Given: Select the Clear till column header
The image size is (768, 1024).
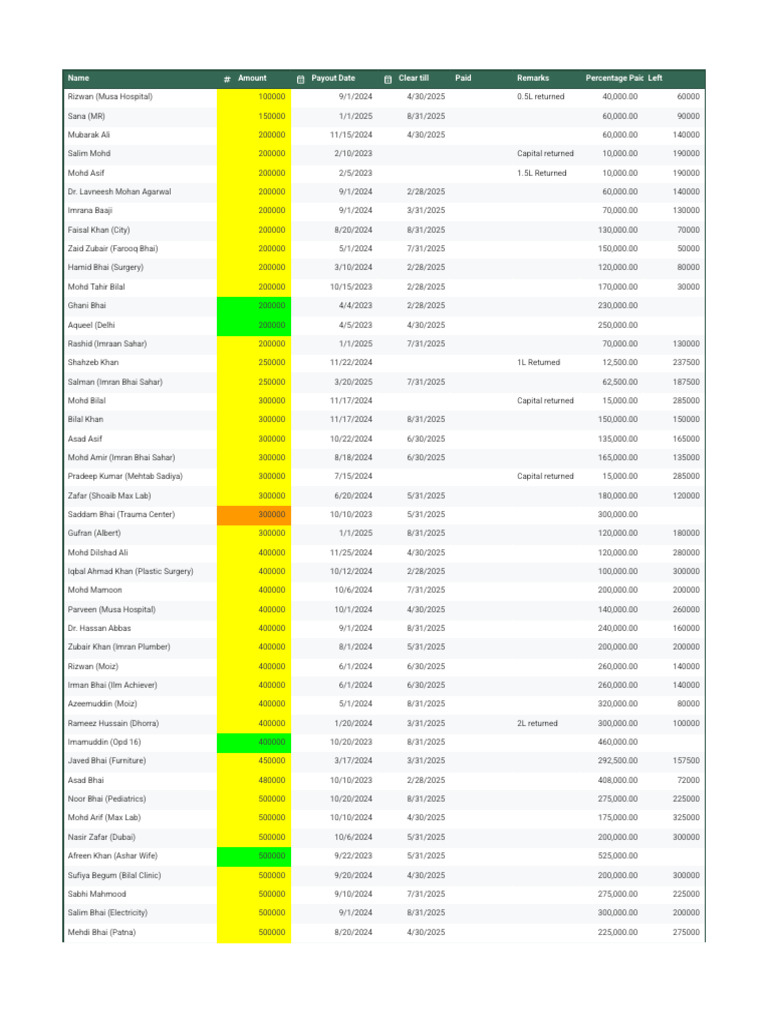Looking at the screenshot, I should pyautogui.click(x=413, y=78).
